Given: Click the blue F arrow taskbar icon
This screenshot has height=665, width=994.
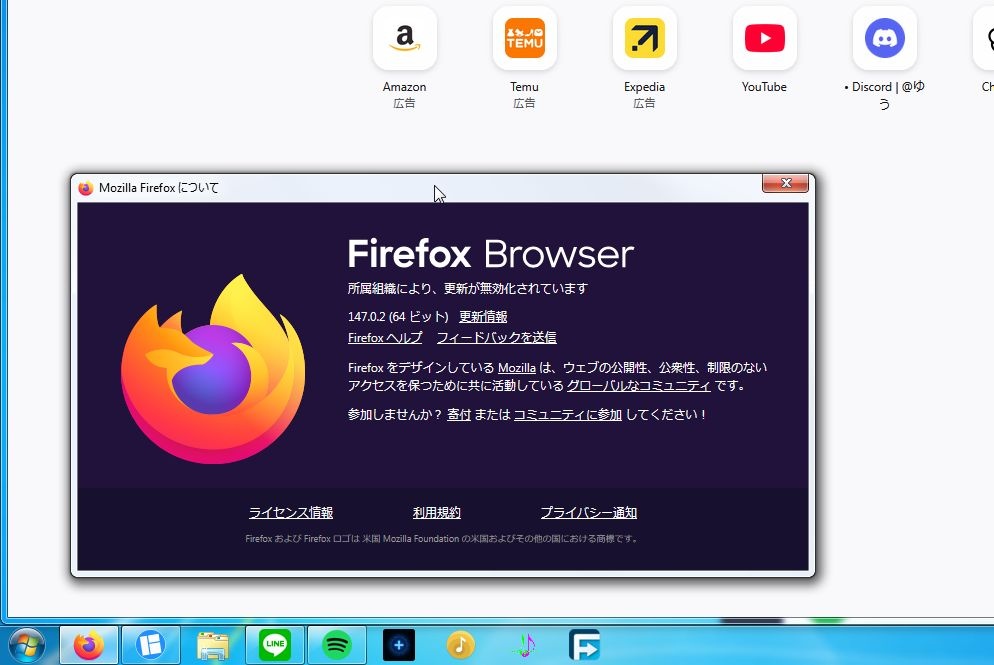Looking at the screenshot, I should click(x=584, y=646).
